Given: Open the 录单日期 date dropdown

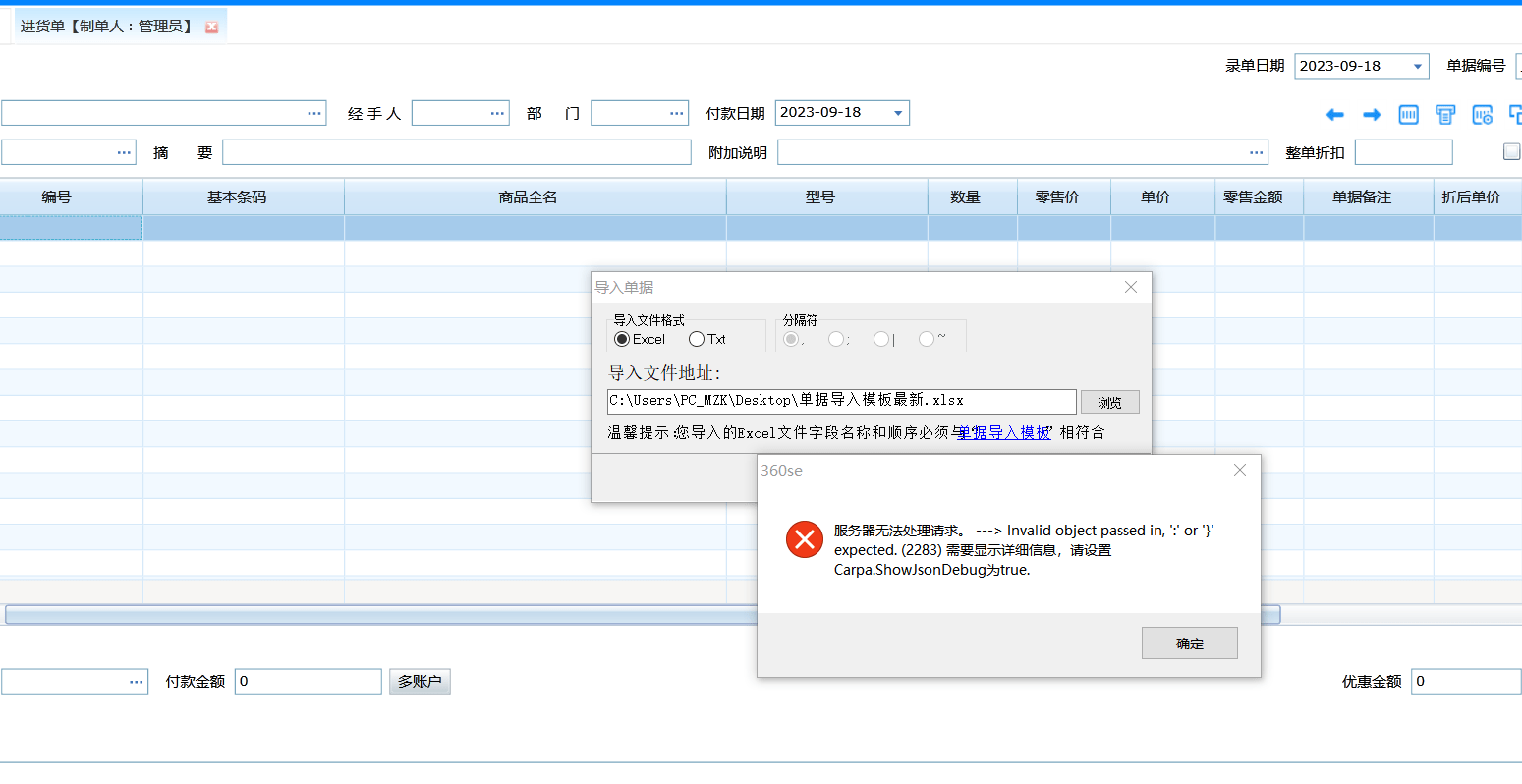Looking at the screenshot, I should (x=1418, y=67).
